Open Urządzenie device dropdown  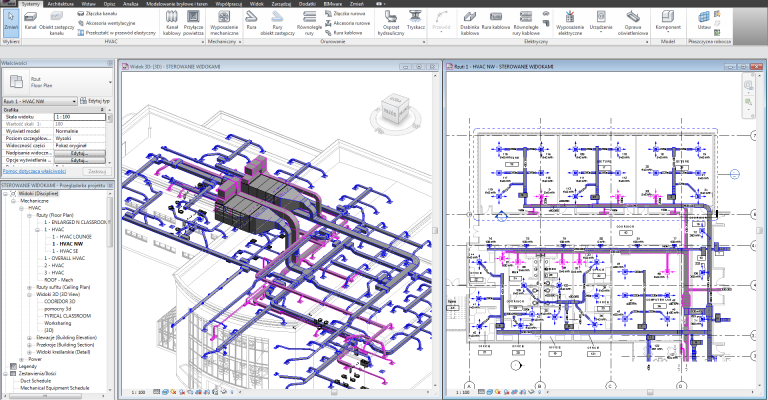(601, 22)
